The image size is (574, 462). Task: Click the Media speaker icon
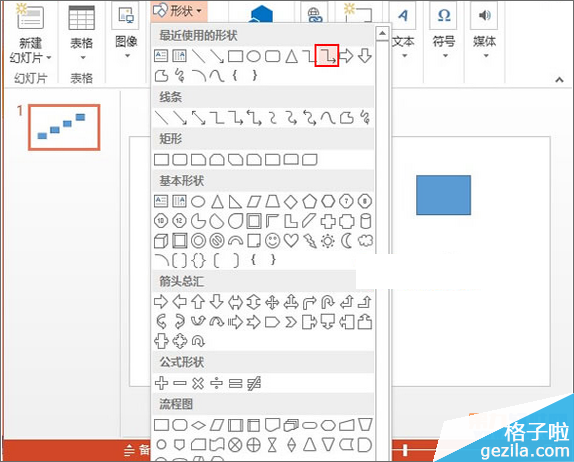click(484, 15)
